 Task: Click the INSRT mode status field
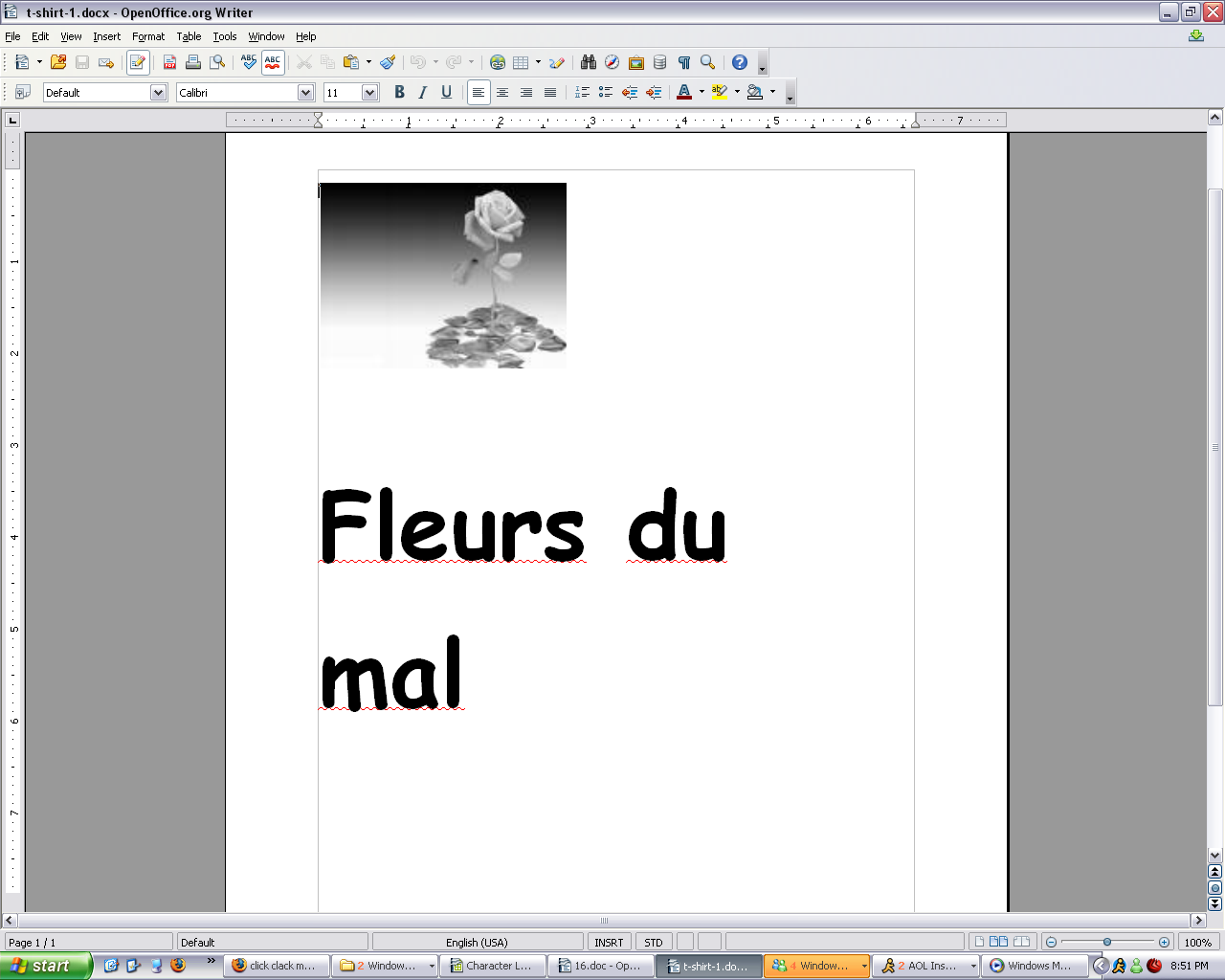coord(609,943)
